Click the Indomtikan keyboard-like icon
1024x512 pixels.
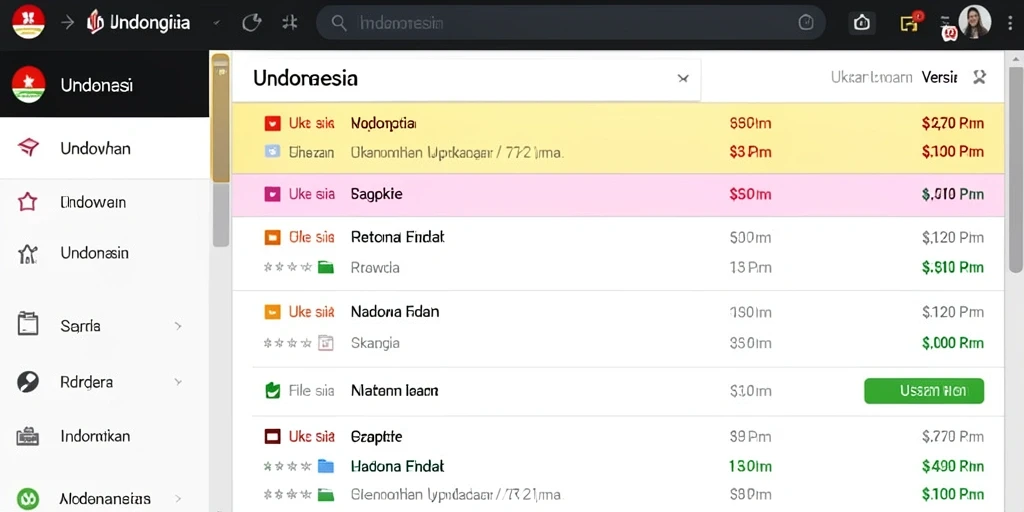27,436
